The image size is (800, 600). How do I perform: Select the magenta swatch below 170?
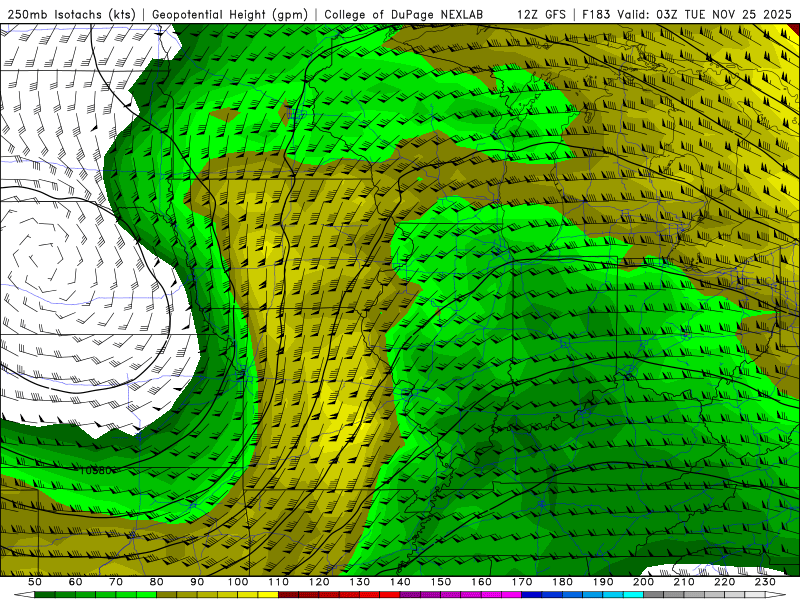point(512,594)
